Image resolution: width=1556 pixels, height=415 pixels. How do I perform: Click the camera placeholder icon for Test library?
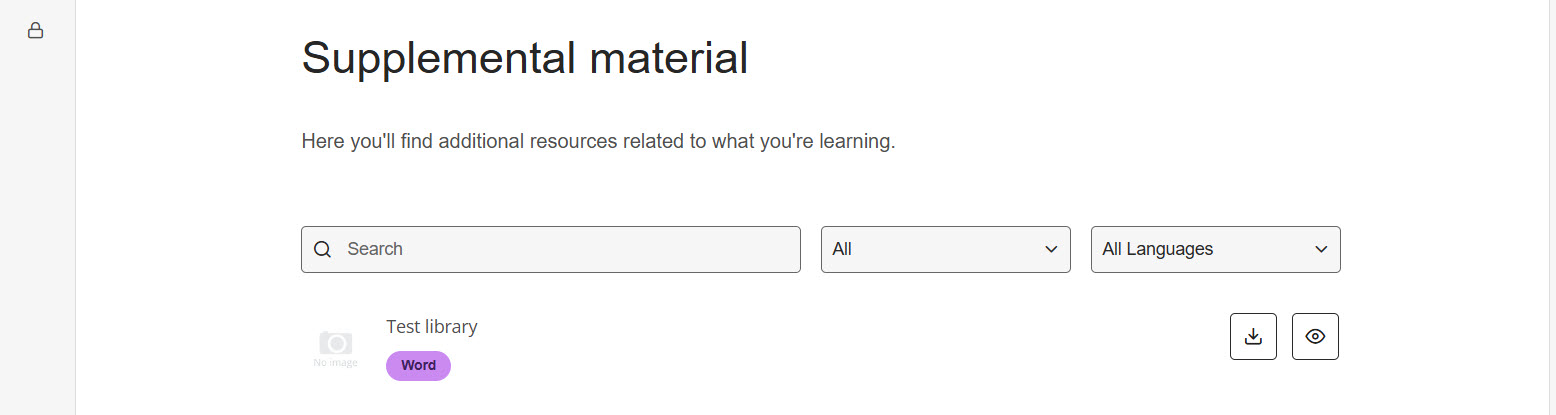pos(336,342)
